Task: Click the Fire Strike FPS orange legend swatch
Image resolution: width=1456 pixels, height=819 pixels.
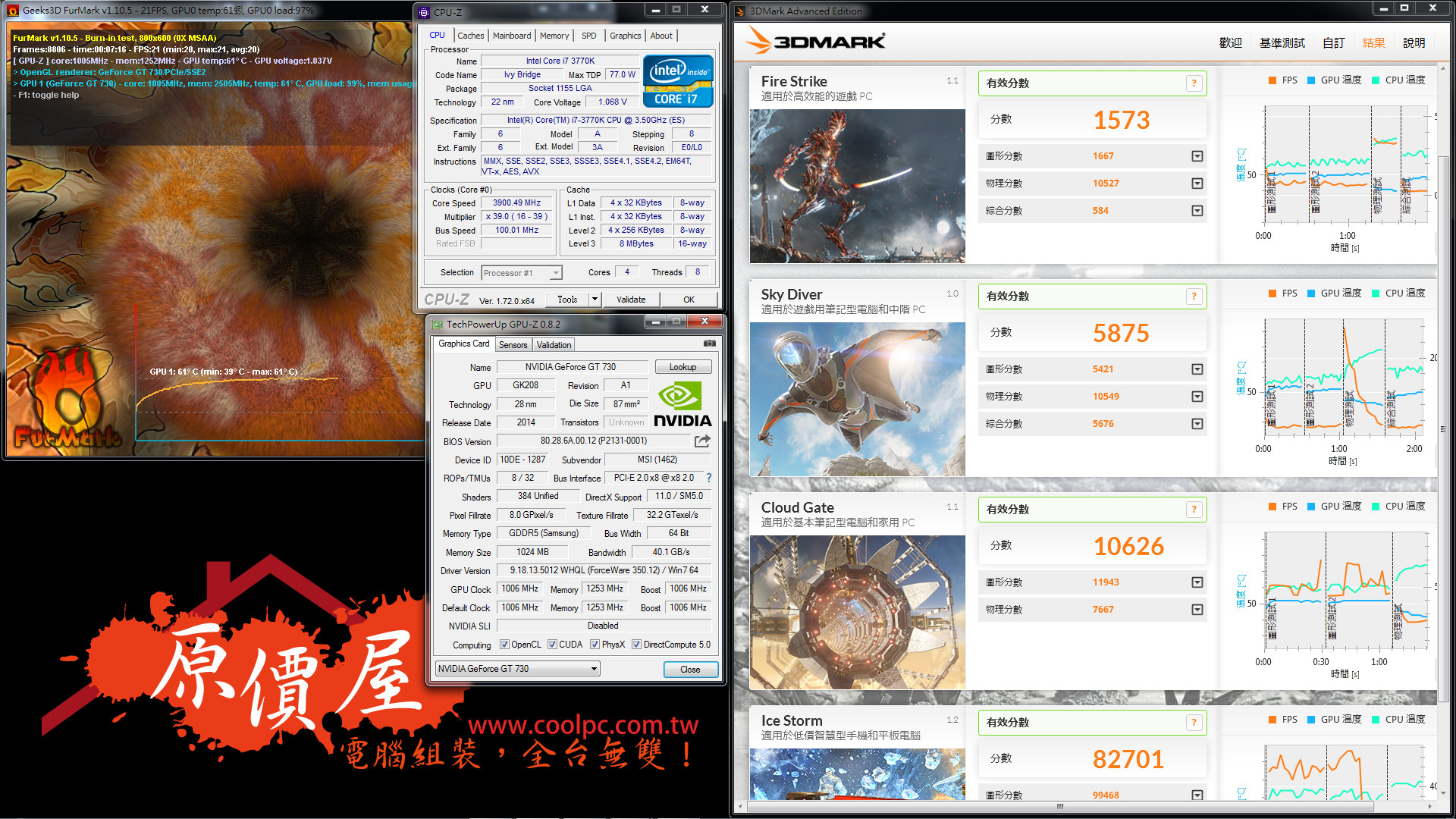Action: (x=1272, y=80)
